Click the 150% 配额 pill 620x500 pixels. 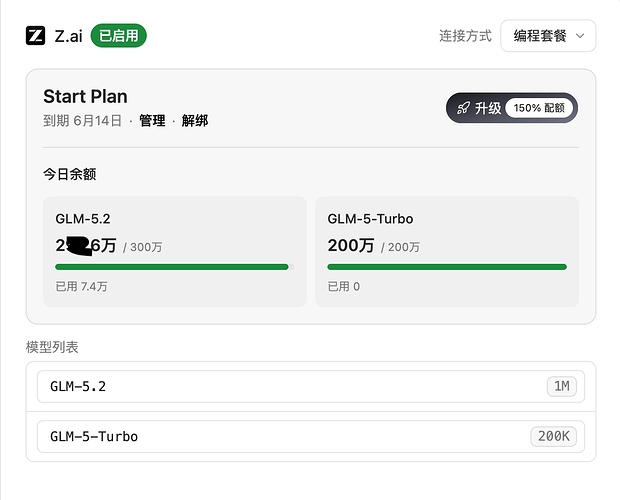pos(539,108)
